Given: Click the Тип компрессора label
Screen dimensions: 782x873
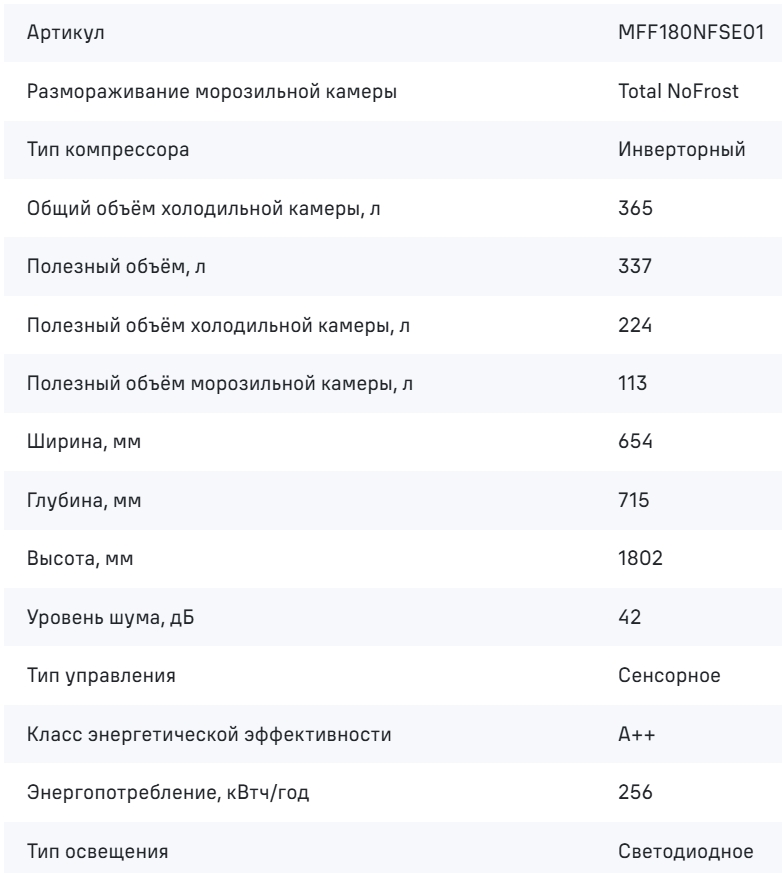Looking at the screenshot, I should 108,150.
